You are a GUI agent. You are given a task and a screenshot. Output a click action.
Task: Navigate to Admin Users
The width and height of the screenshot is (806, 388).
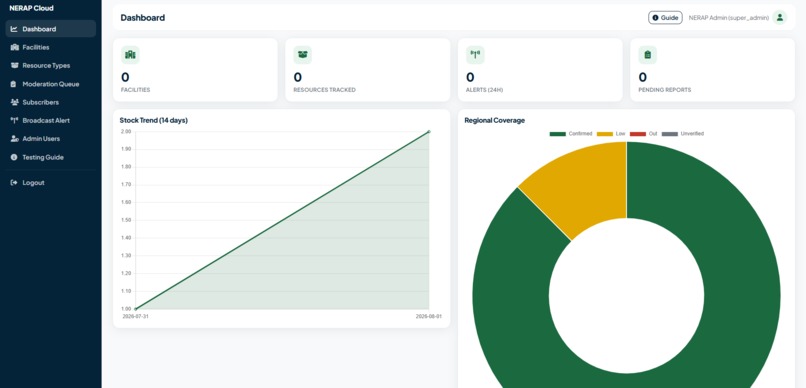coord(50,139)
